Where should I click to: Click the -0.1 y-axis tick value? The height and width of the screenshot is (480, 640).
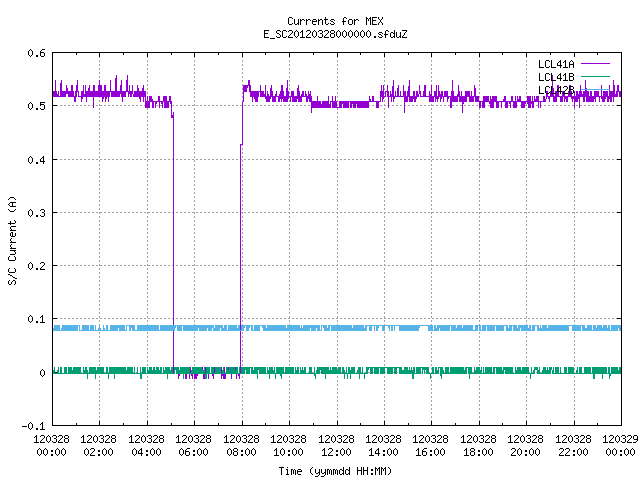coord(33,426)
